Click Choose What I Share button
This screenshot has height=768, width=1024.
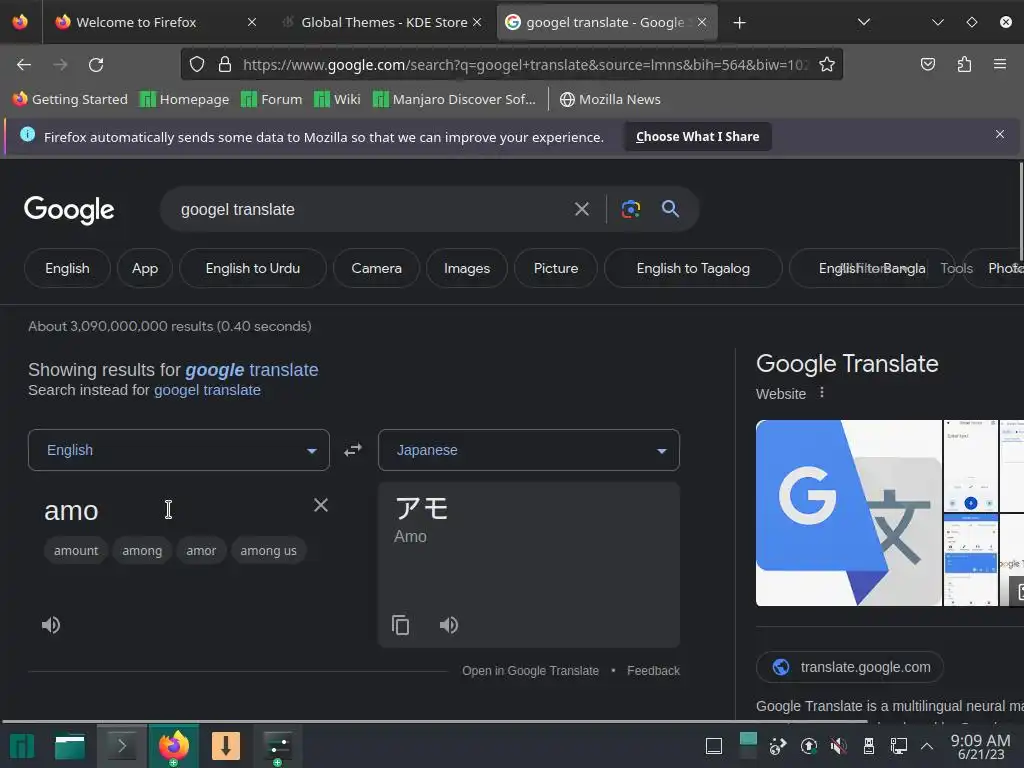pos(697,136)
